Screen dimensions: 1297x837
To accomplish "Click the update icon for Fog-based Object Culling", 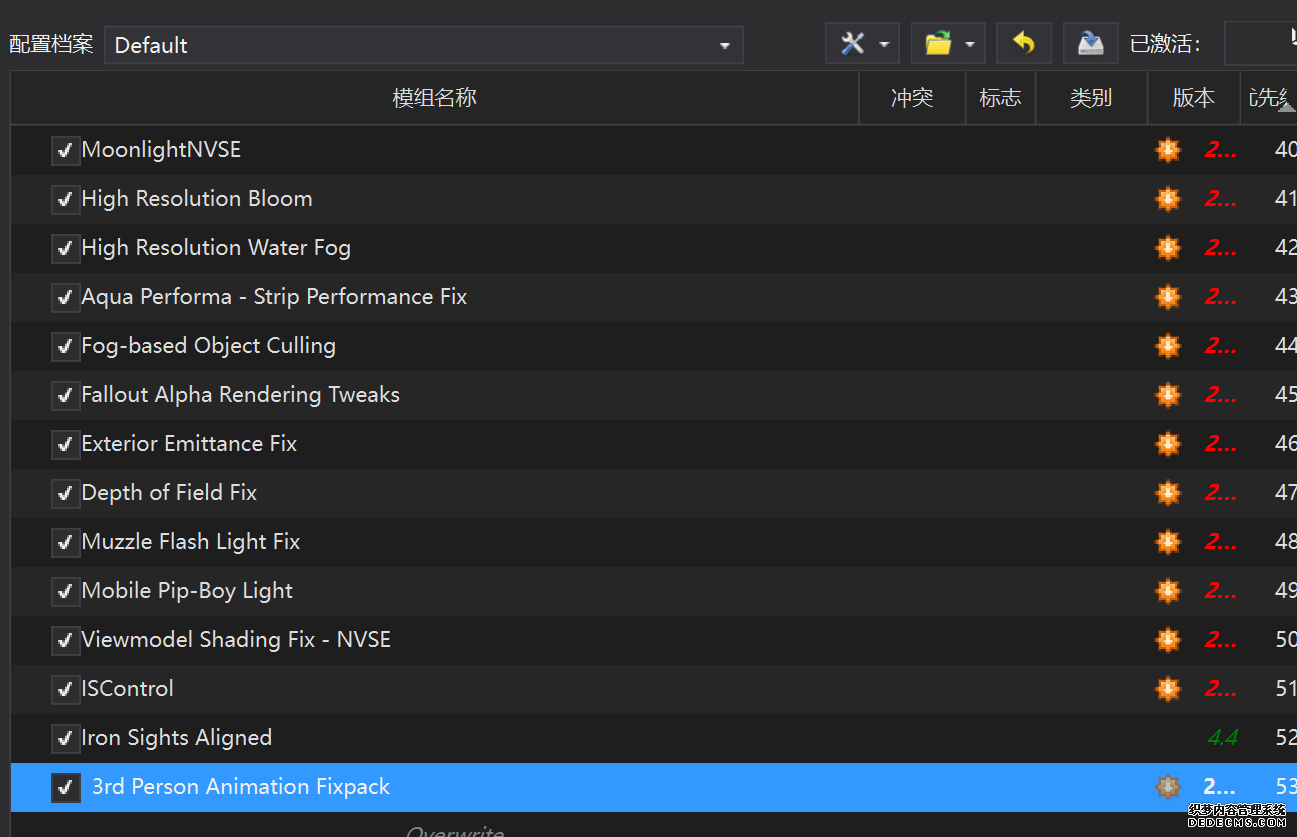I will [x=1167, y=346].
